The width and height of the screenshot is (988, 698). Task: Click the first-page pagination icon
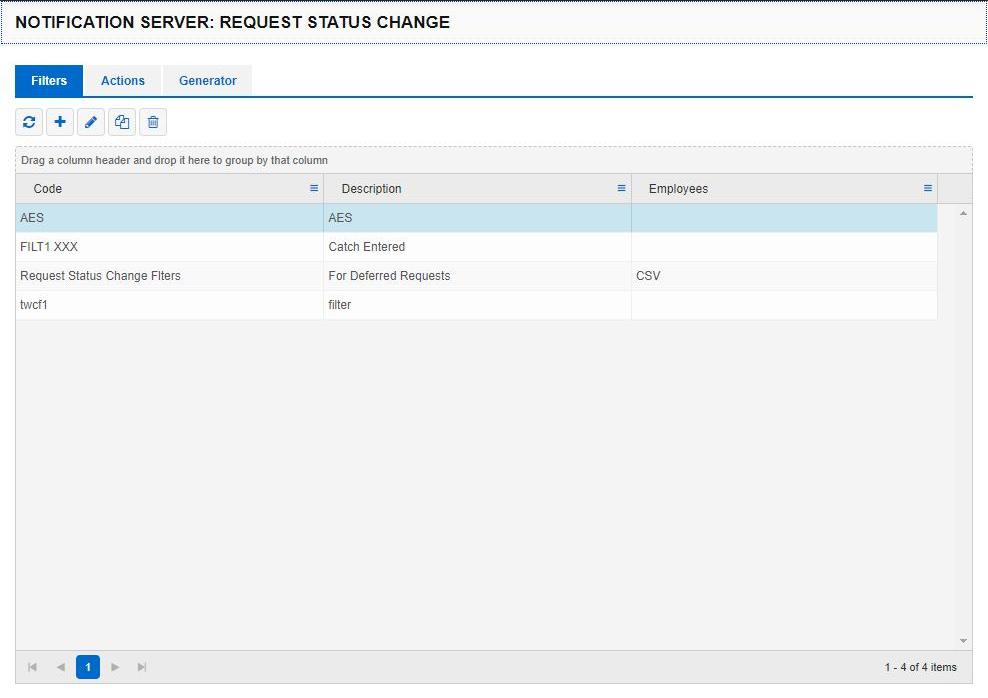(x=32, y=666)
